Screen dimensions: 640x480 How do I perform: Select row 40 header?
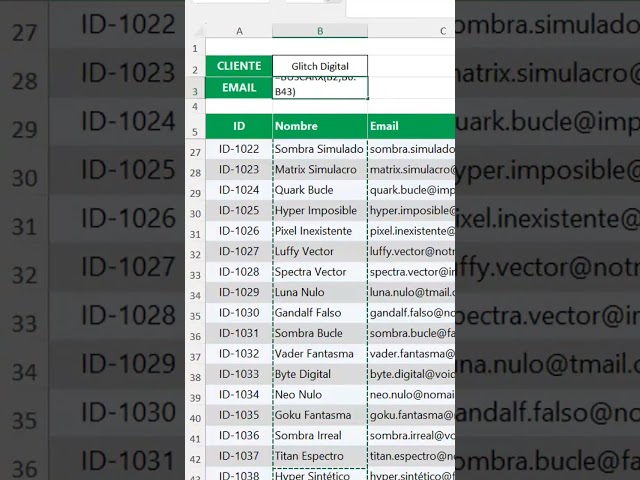click(x=195, y=418)
